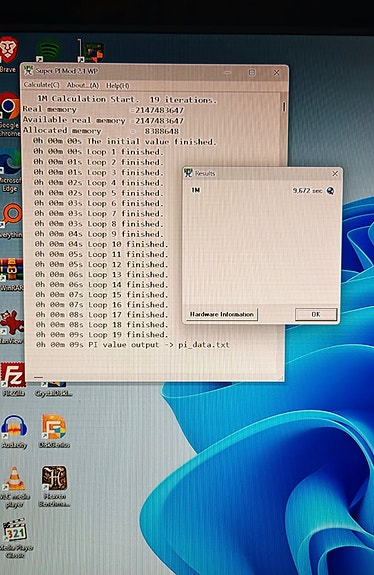Maximize the Super PI Mod window
The image size is (374, 575).
click(x=252, y=72)
